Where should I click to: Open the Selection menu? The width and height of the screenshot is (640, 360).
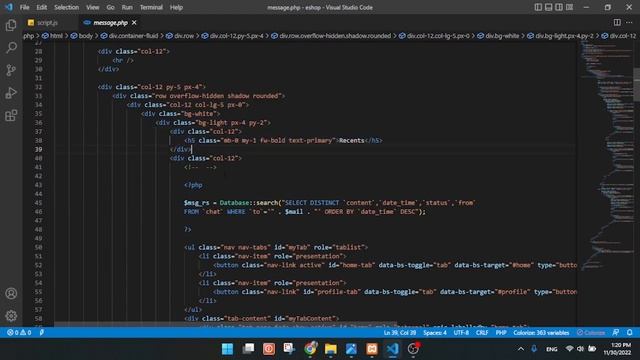66,7
